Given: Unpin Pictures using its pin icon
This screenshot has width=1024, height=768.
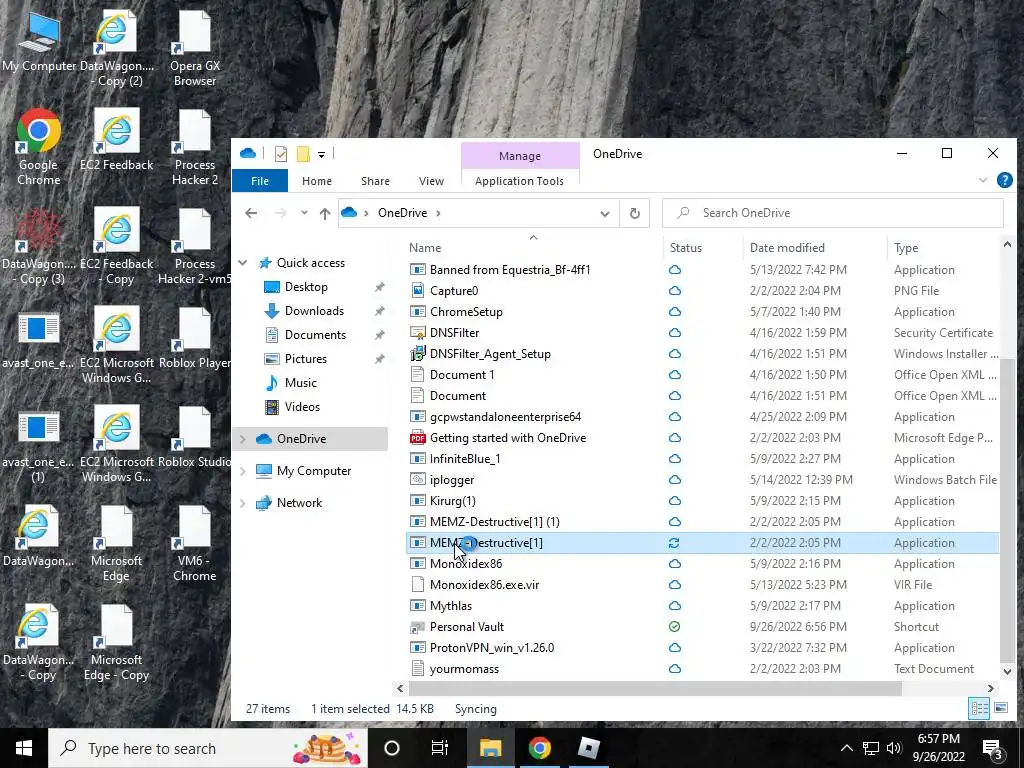Looking at the screenshot, I should point(379,359).
